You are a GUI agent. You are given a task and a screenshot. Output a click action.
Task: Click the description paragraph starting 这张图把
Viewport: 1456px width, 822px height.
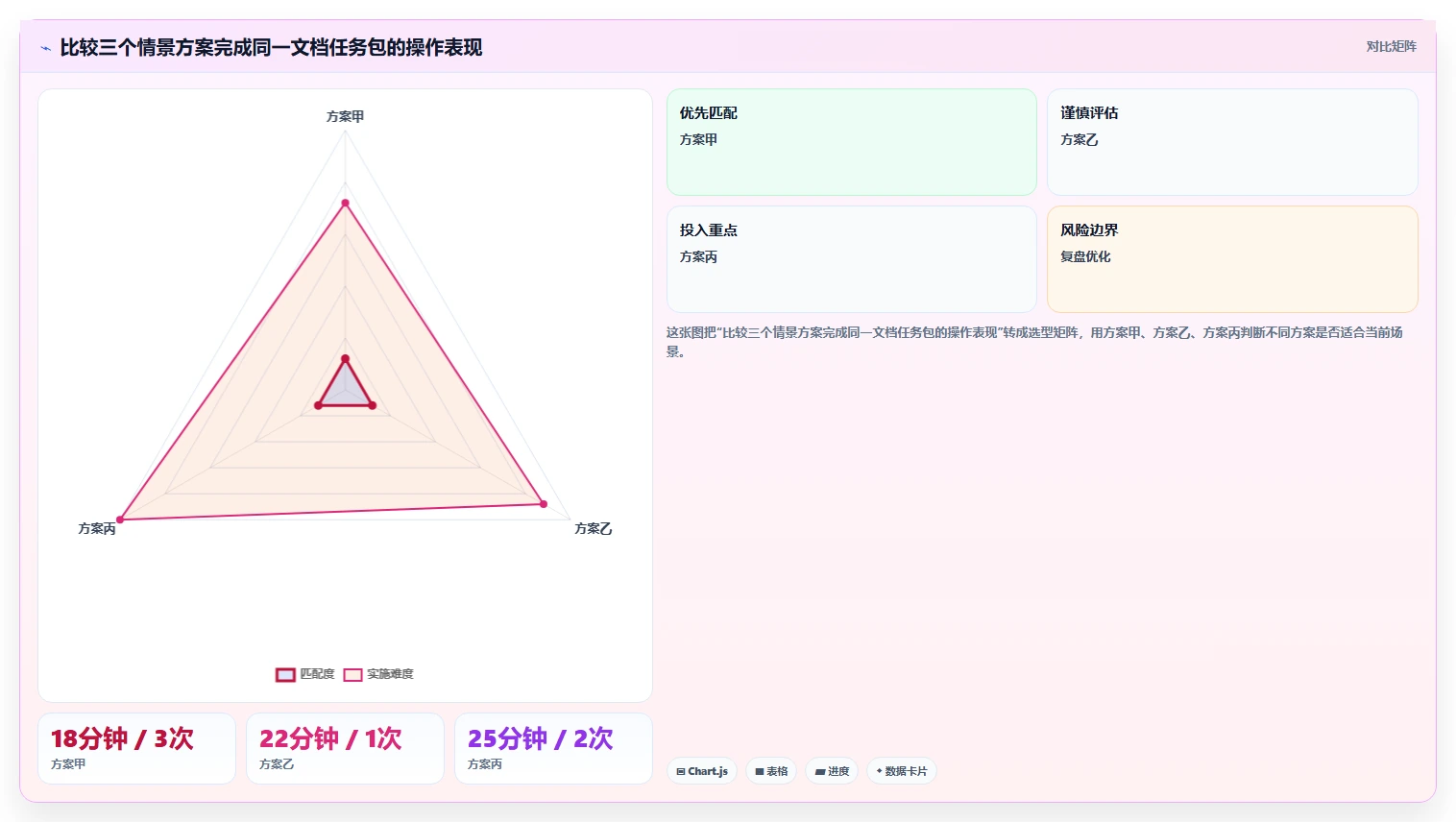point(1035,342)
